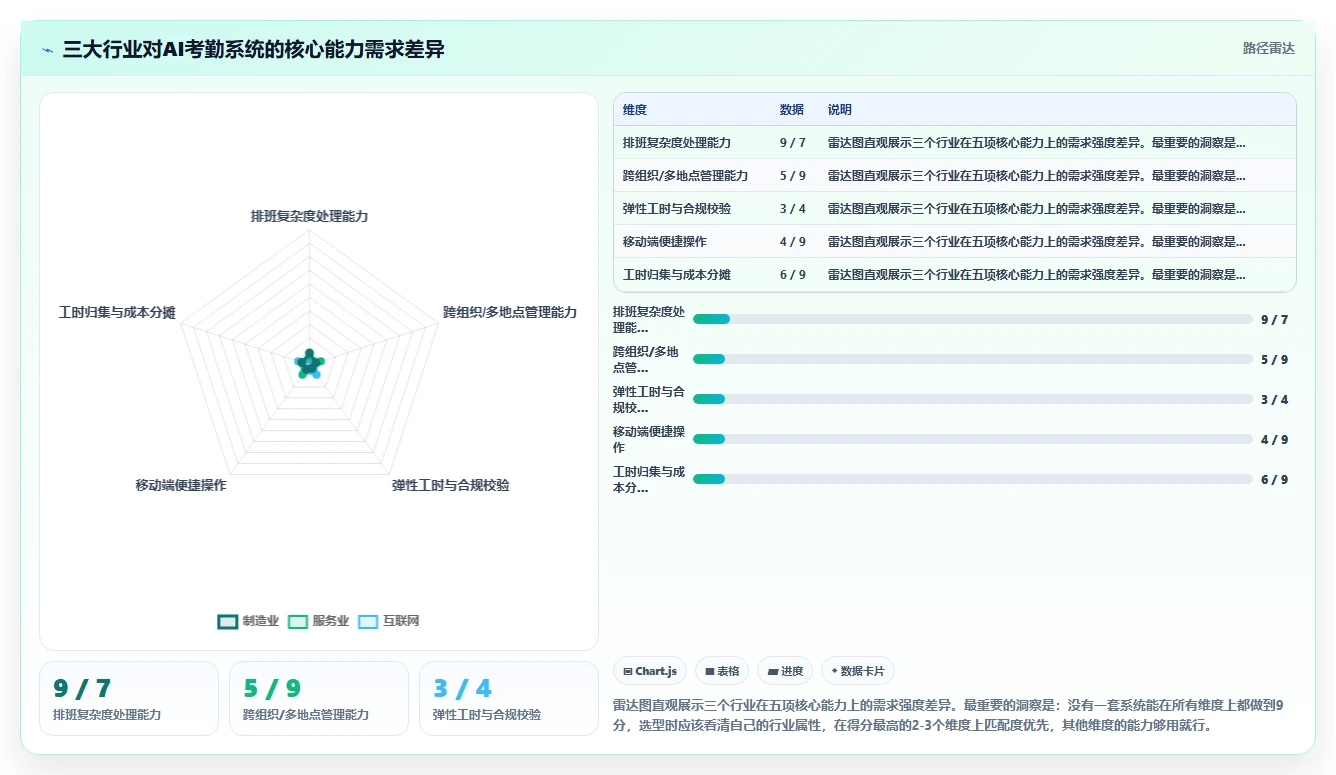The height and width of the screenshot is (775, 1336).
Task: Toggle the 服务业 legend entry
Action: [x=318, y=621]
